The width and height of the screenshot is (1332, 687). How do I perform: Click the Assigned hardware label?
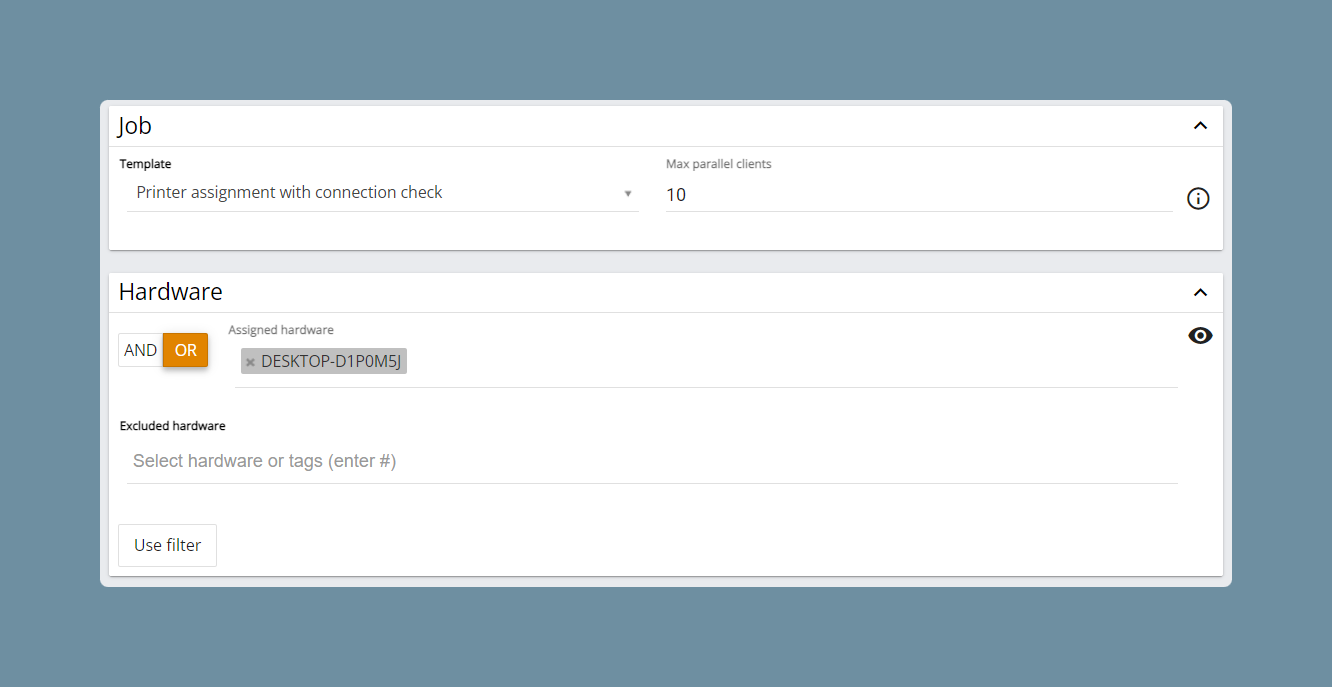coord(281,330)
